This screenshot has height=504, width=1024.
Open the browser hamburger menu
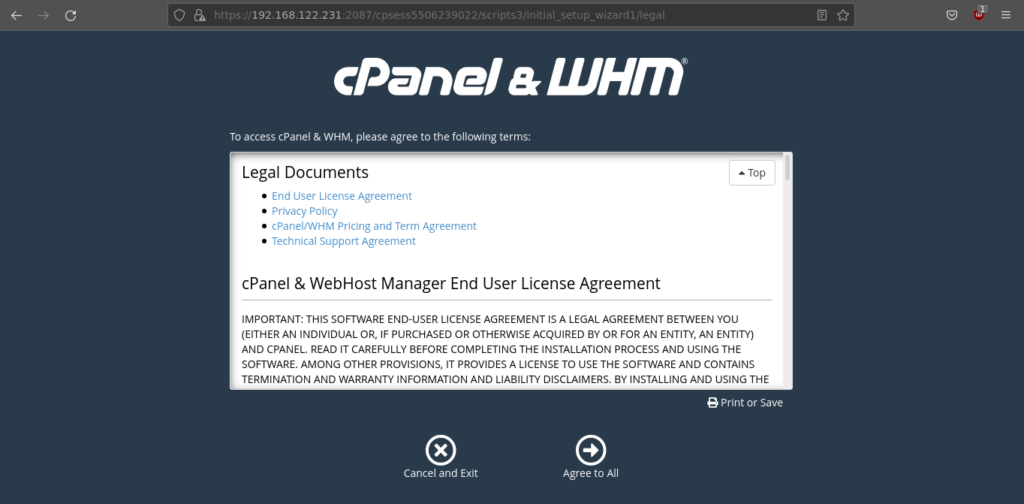[x=1006, y=15]
